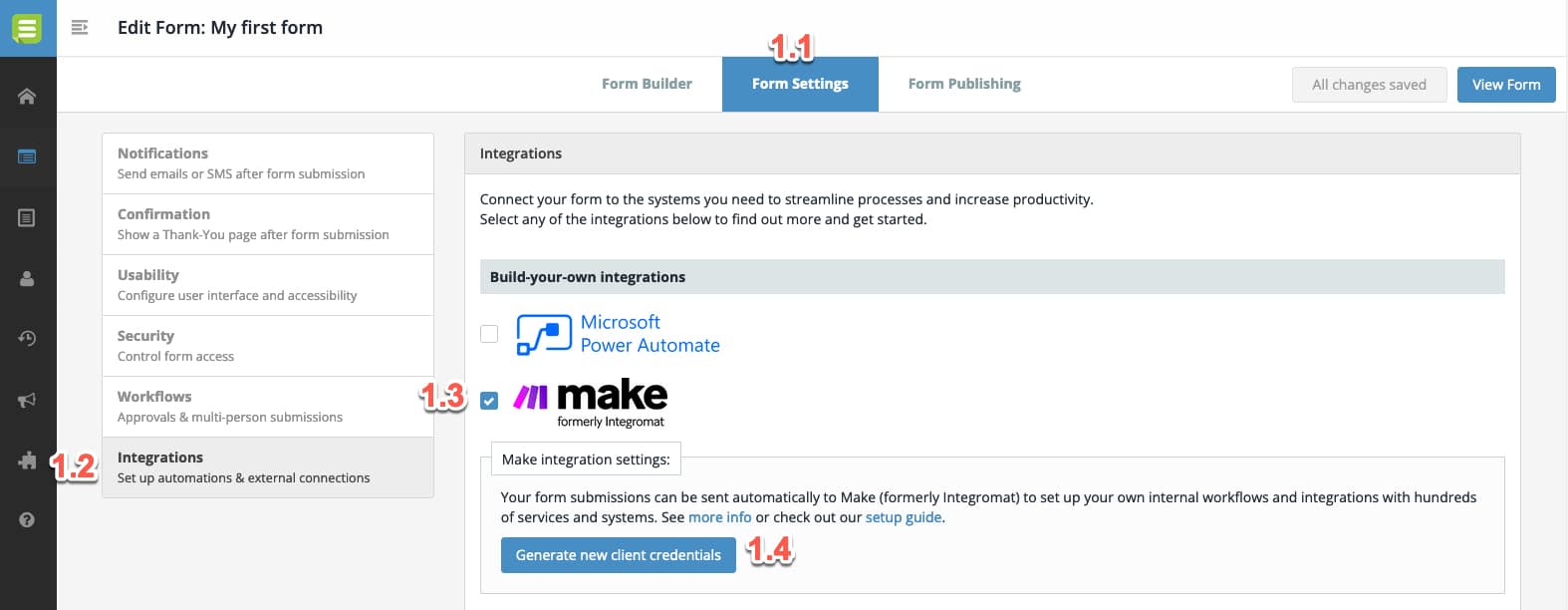Viewport: 1568px width, 610px height.
Task: Click the View Form button
Action: click(x=1506, y=85)
